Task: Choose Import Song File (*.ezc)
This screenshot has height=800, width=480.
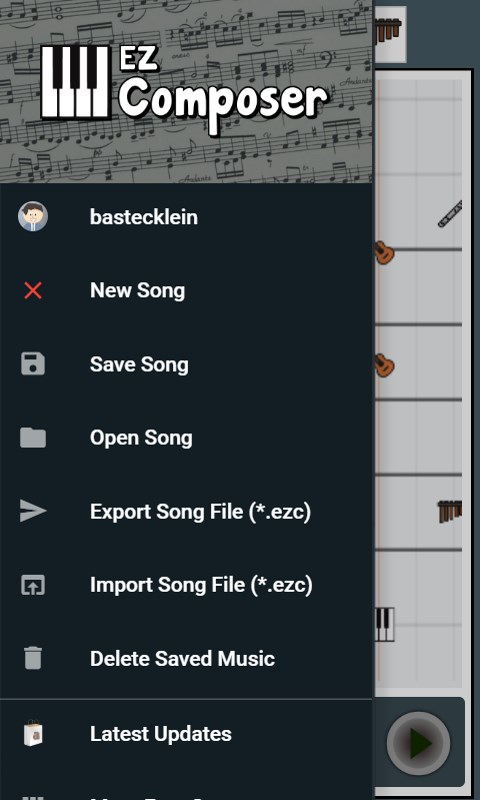Action: click(186, 585)
